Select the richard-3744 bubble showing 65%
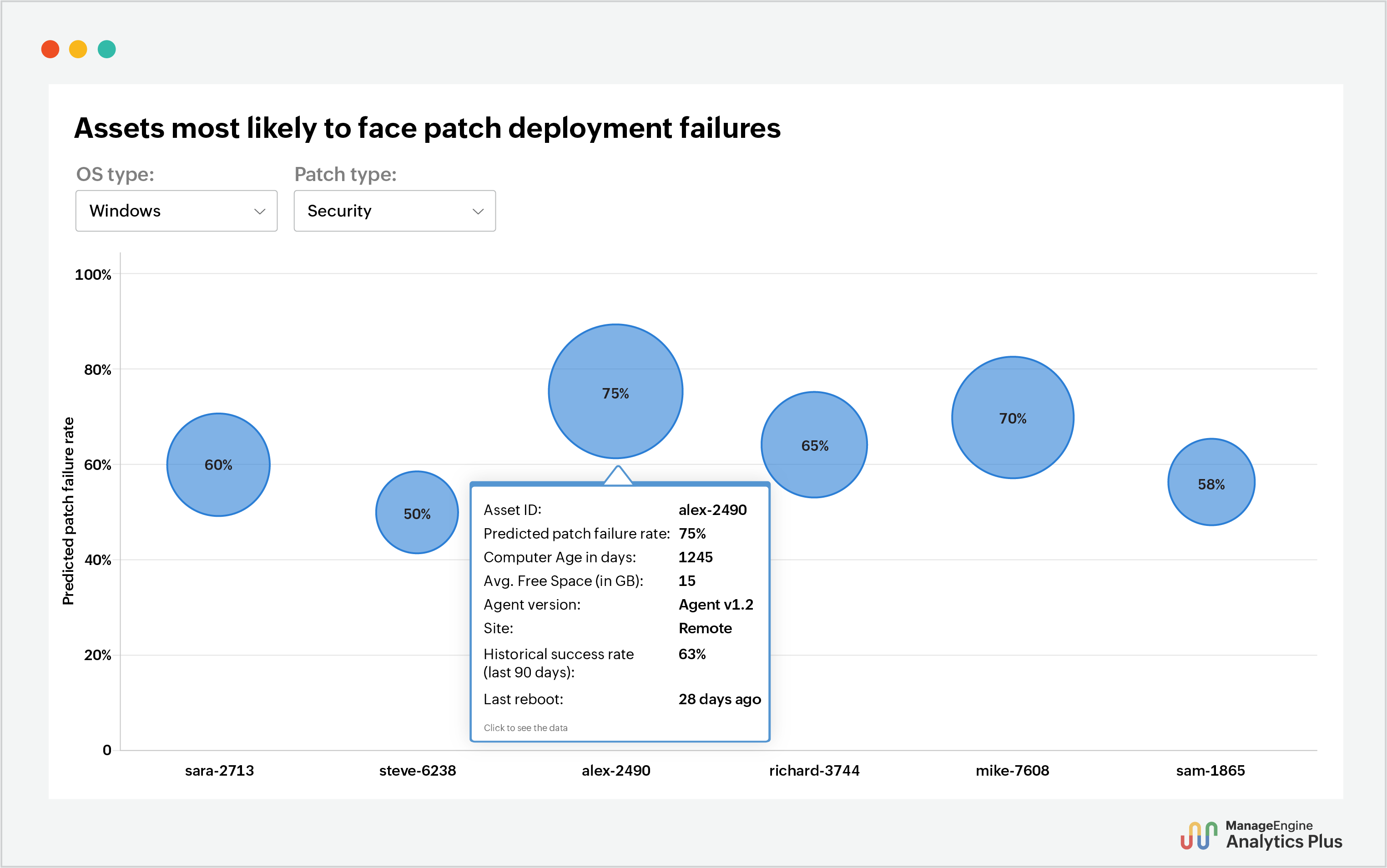The image size is (1387, 868). [814, 445]
